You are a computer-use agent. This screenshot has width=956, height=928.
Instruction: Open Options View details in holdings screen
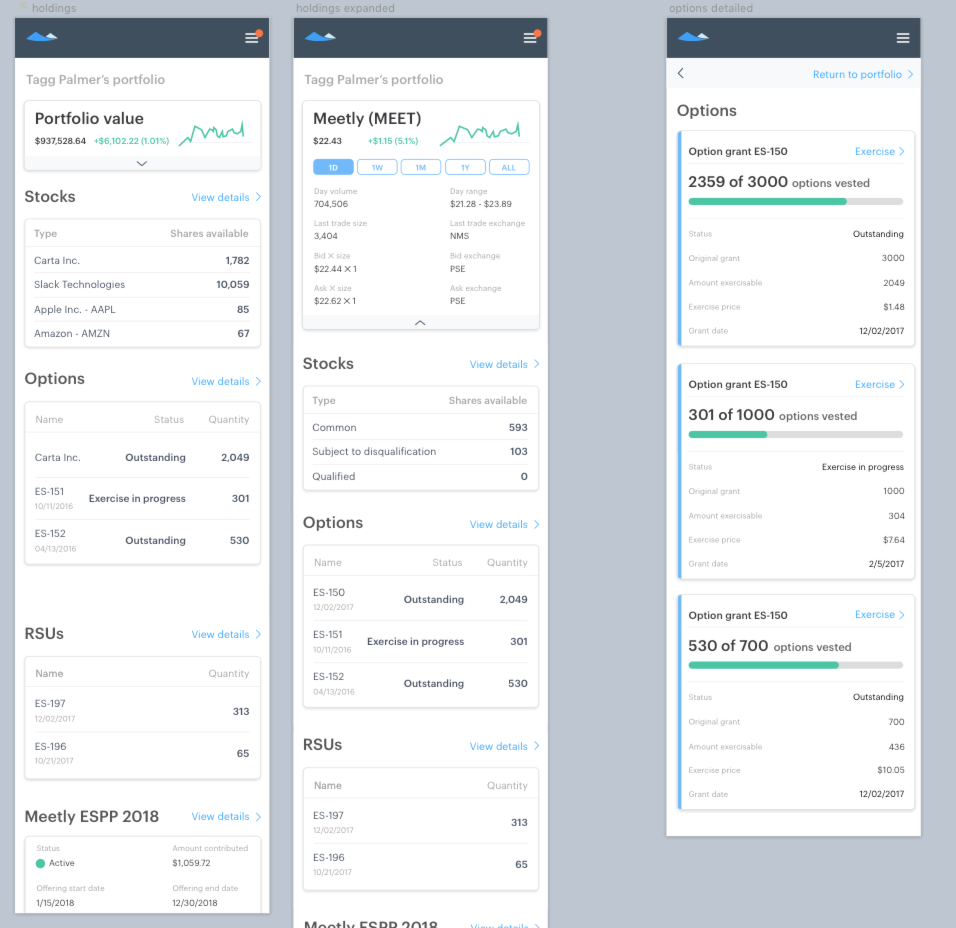226,381
